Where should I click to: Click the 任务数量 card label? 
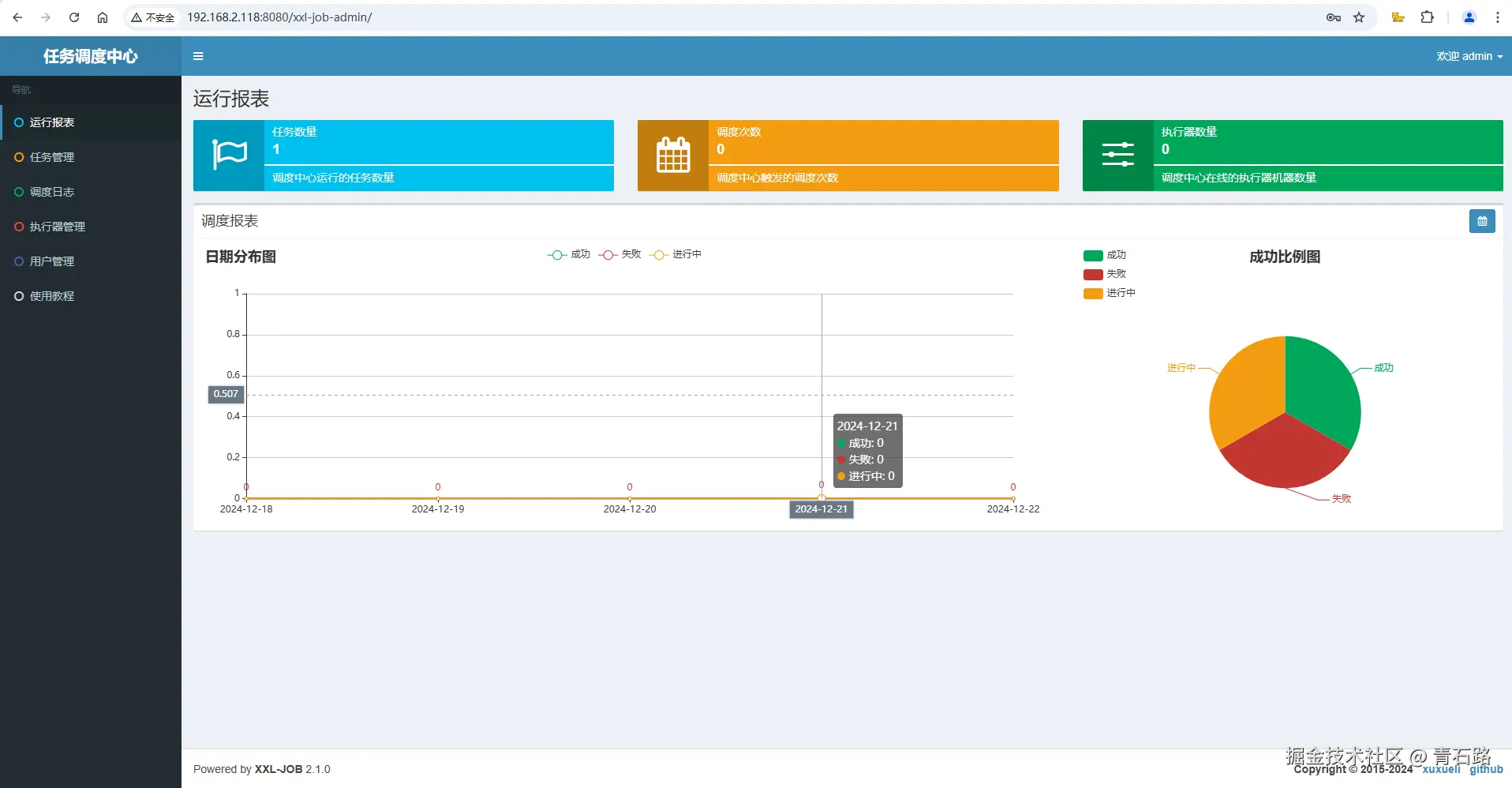click(294, 132)
